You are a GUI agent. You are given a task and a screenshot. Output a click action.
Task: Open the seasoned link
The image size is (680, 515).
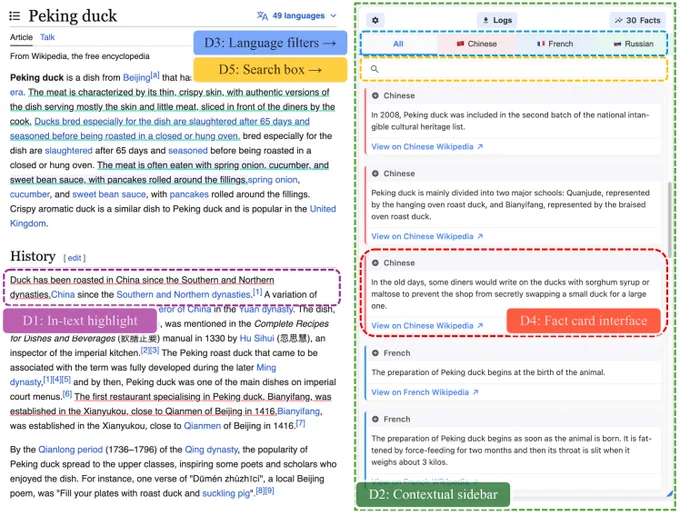pos(188,150)
